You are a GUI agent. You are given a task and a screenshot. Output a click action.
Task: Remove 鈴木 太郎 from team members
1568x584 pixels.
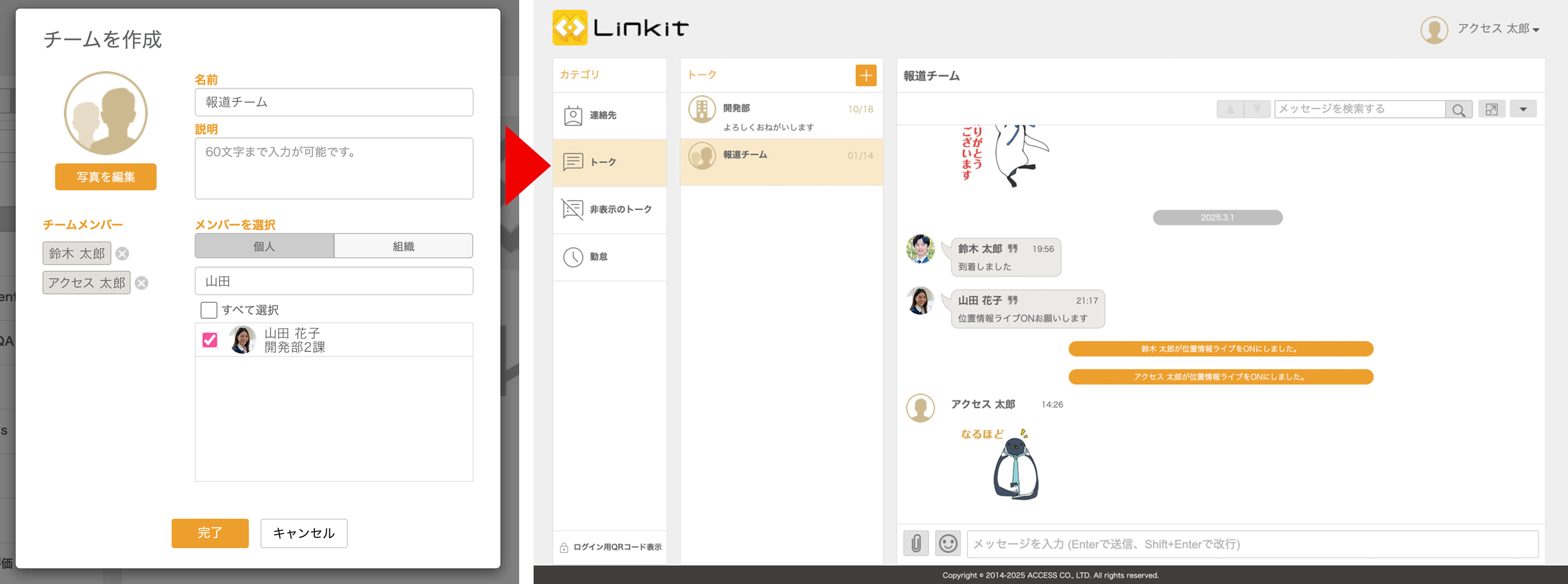pos(122,254)
